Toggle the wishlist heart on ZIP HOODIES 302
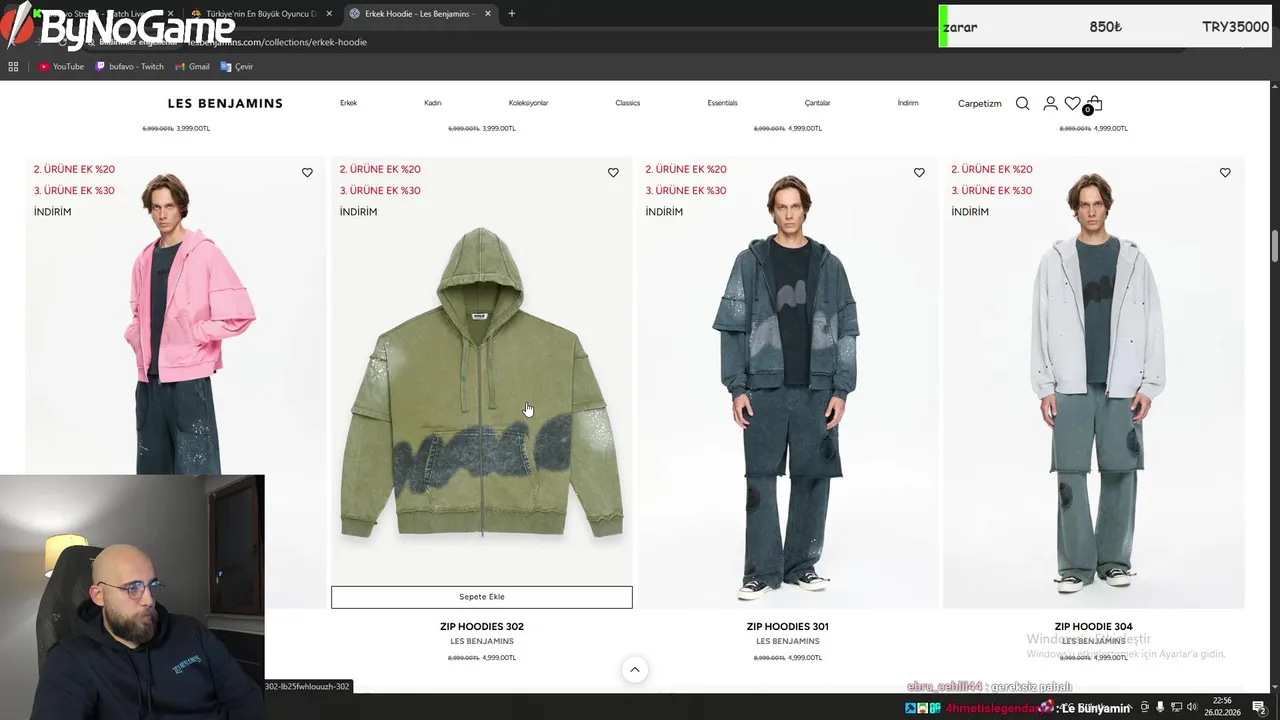Viewport: 1280px width, 720px height. [613, 173]
